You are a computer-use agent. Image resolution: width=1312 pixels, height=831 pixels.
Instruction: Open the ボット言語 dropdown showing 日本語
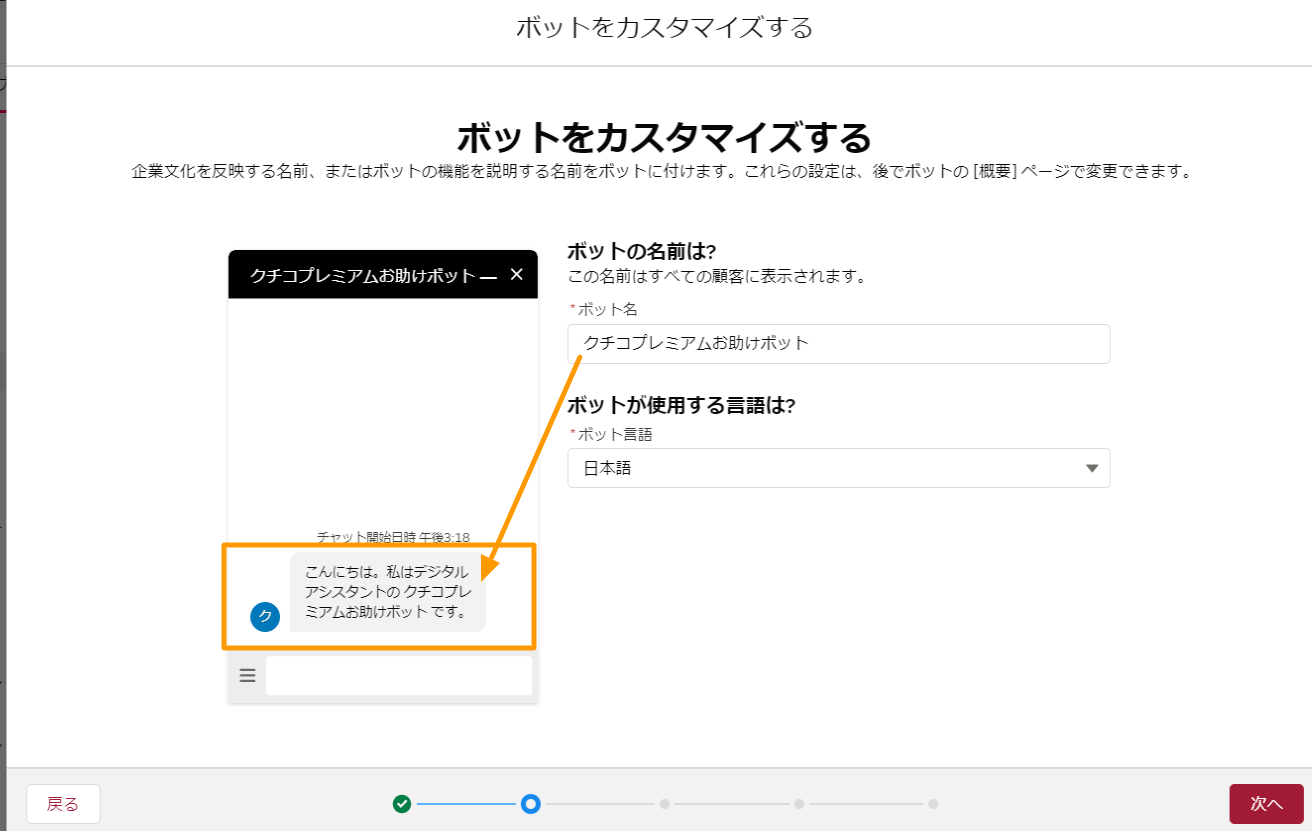coord(838,468)
